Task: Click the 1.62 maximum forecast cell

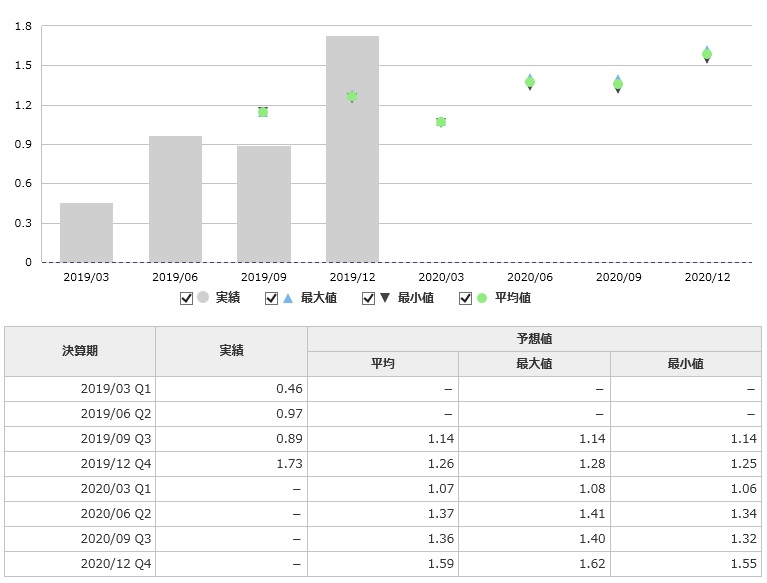Action: click(x=534, y=564)
